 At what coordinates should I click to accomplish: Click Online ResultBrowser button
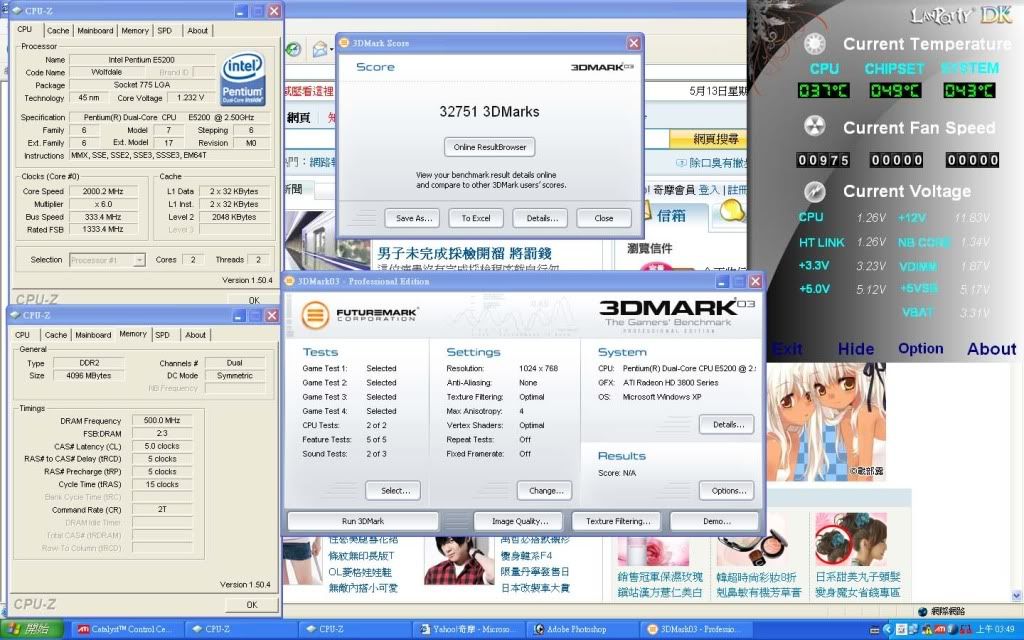tap(490, 147)
